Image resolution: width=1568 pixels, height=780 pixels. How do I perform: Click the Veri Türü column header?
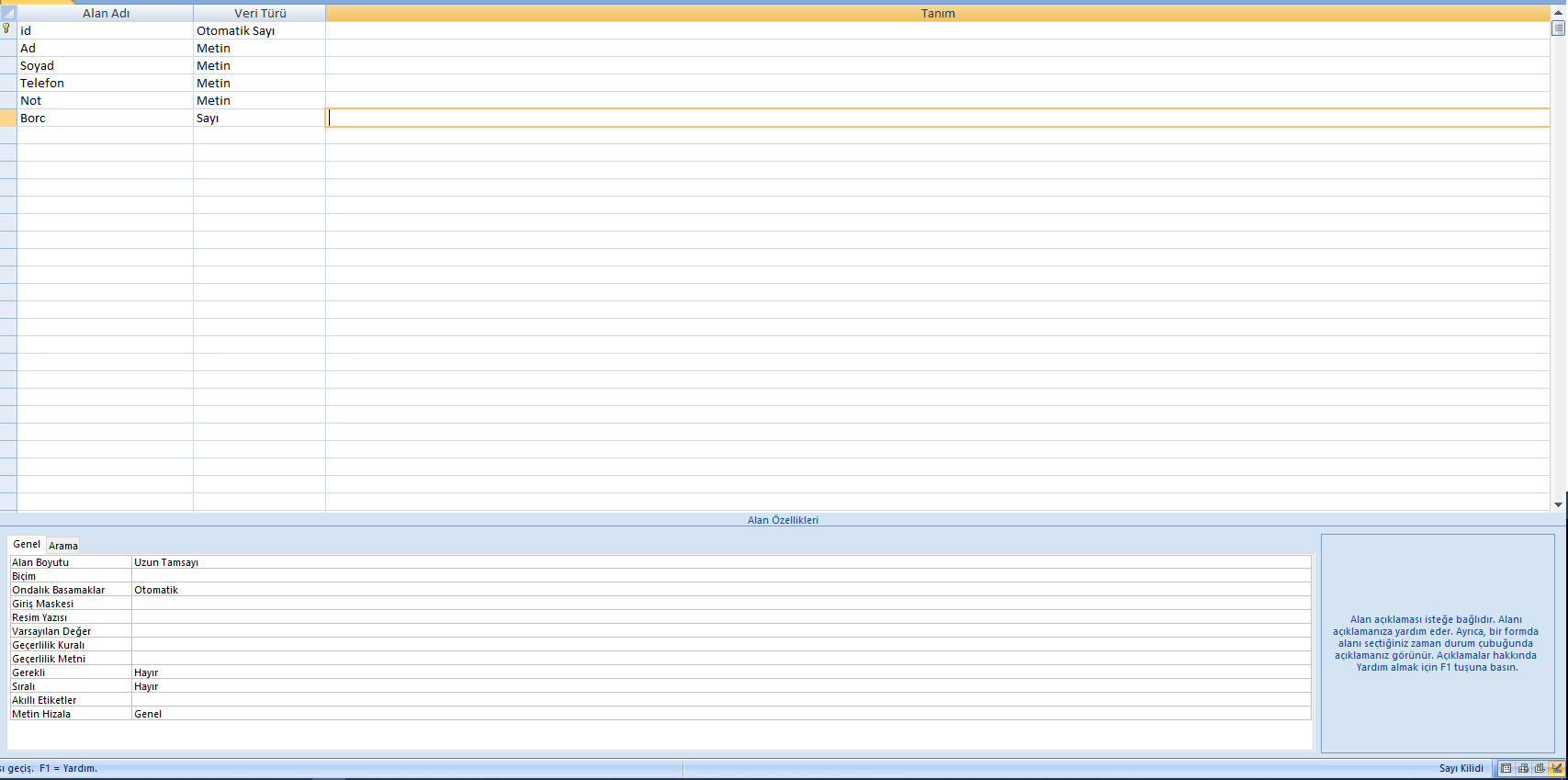(260, 13)
